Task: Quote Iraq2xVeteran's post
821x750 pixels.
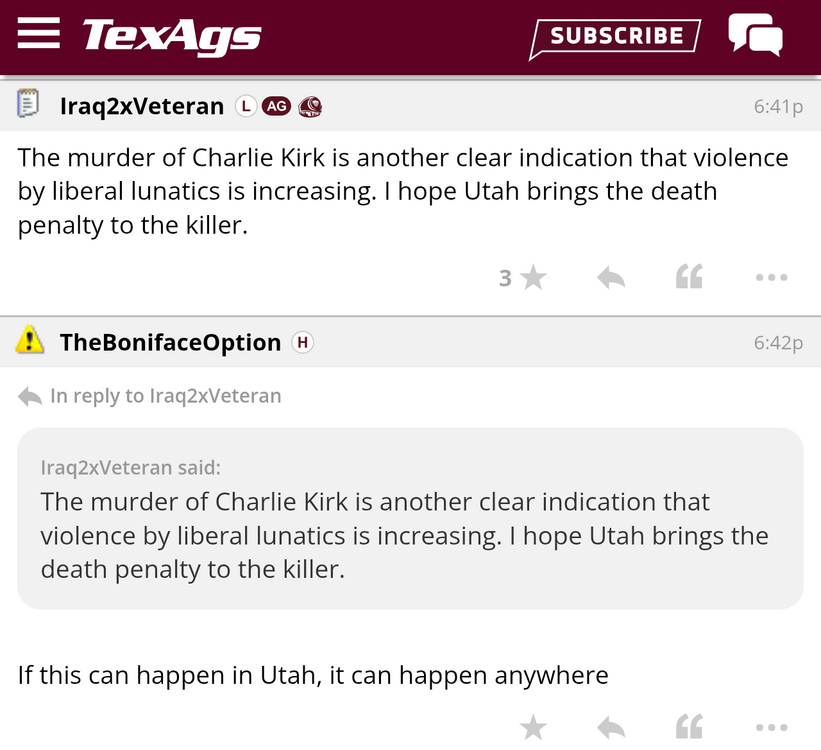Action: 689,278
